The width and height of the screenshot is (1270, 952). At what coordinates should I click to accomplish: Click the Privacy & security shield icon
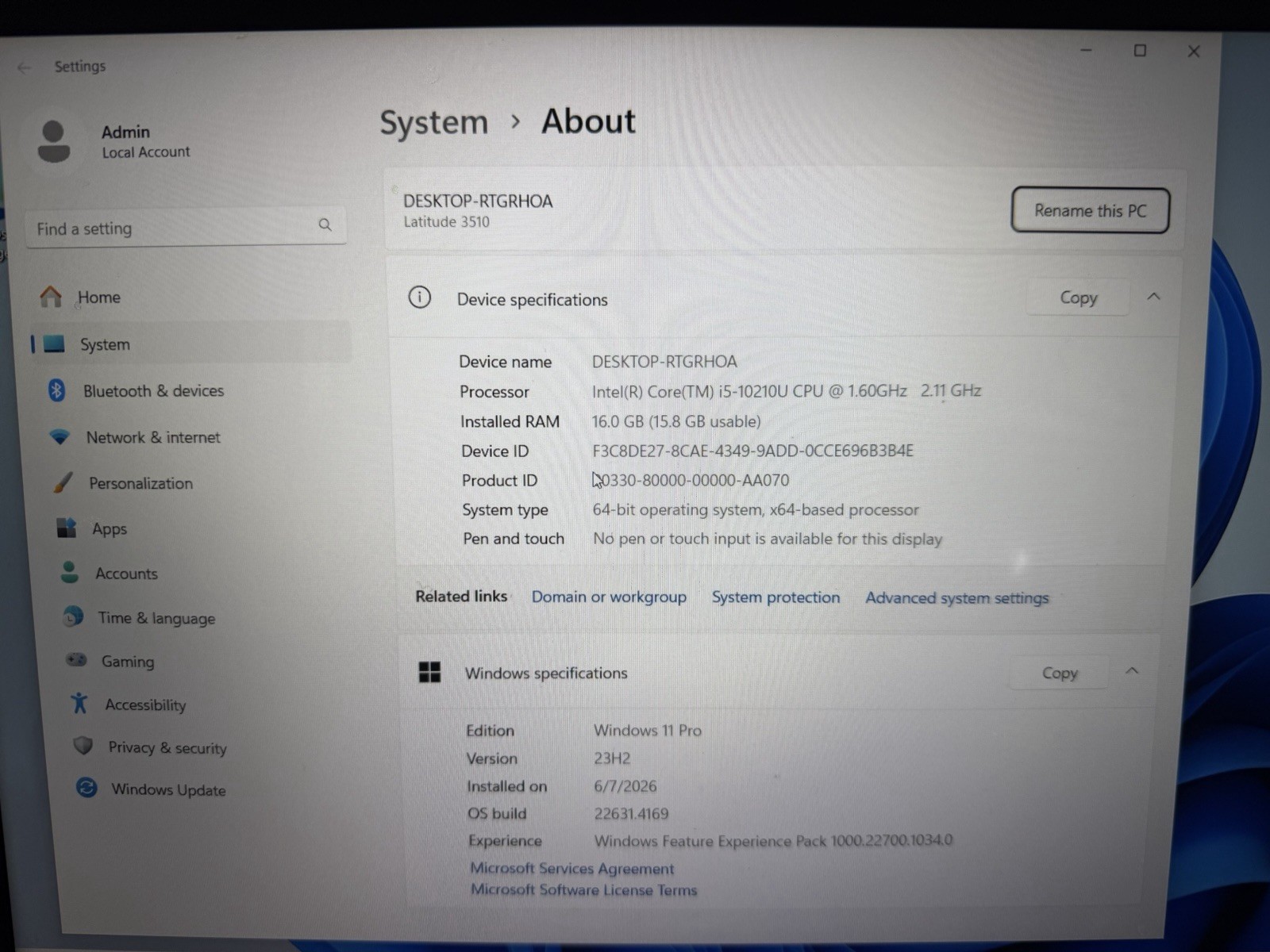click(83, 746)
